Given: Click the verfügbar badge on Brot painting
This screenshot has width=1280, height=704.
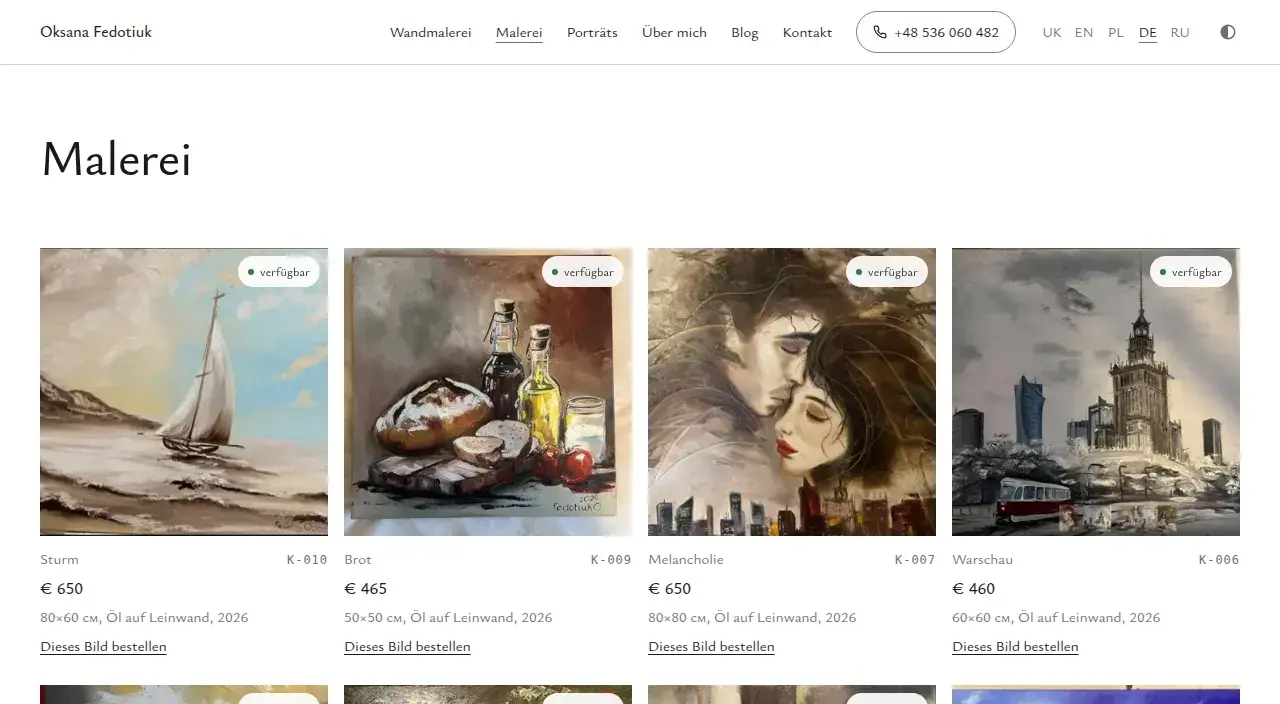Looking at the screenshot, I should click(x=583, y=272).
